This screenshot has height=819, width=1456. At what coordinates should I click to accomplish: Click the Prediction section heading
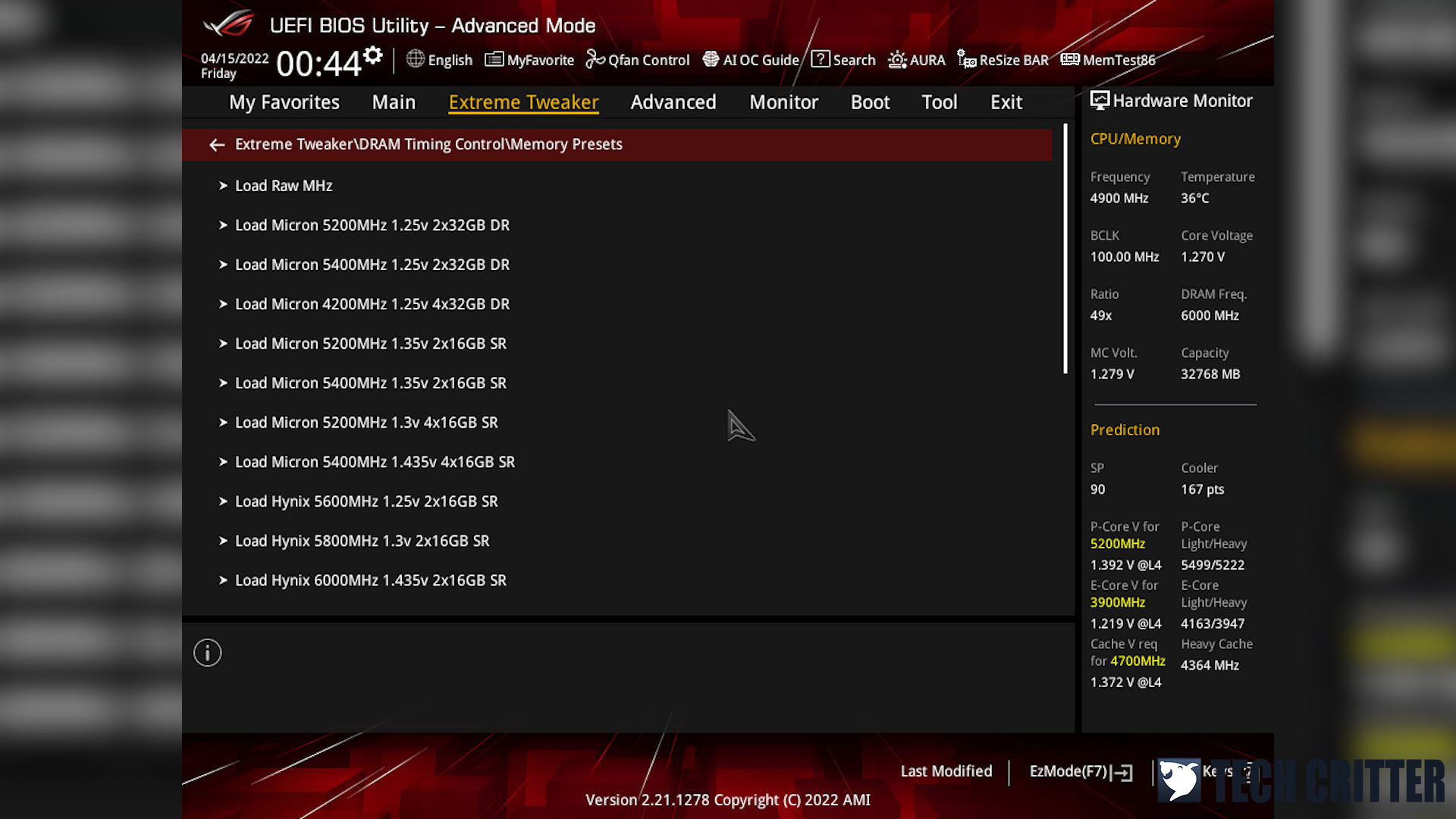1125,430
